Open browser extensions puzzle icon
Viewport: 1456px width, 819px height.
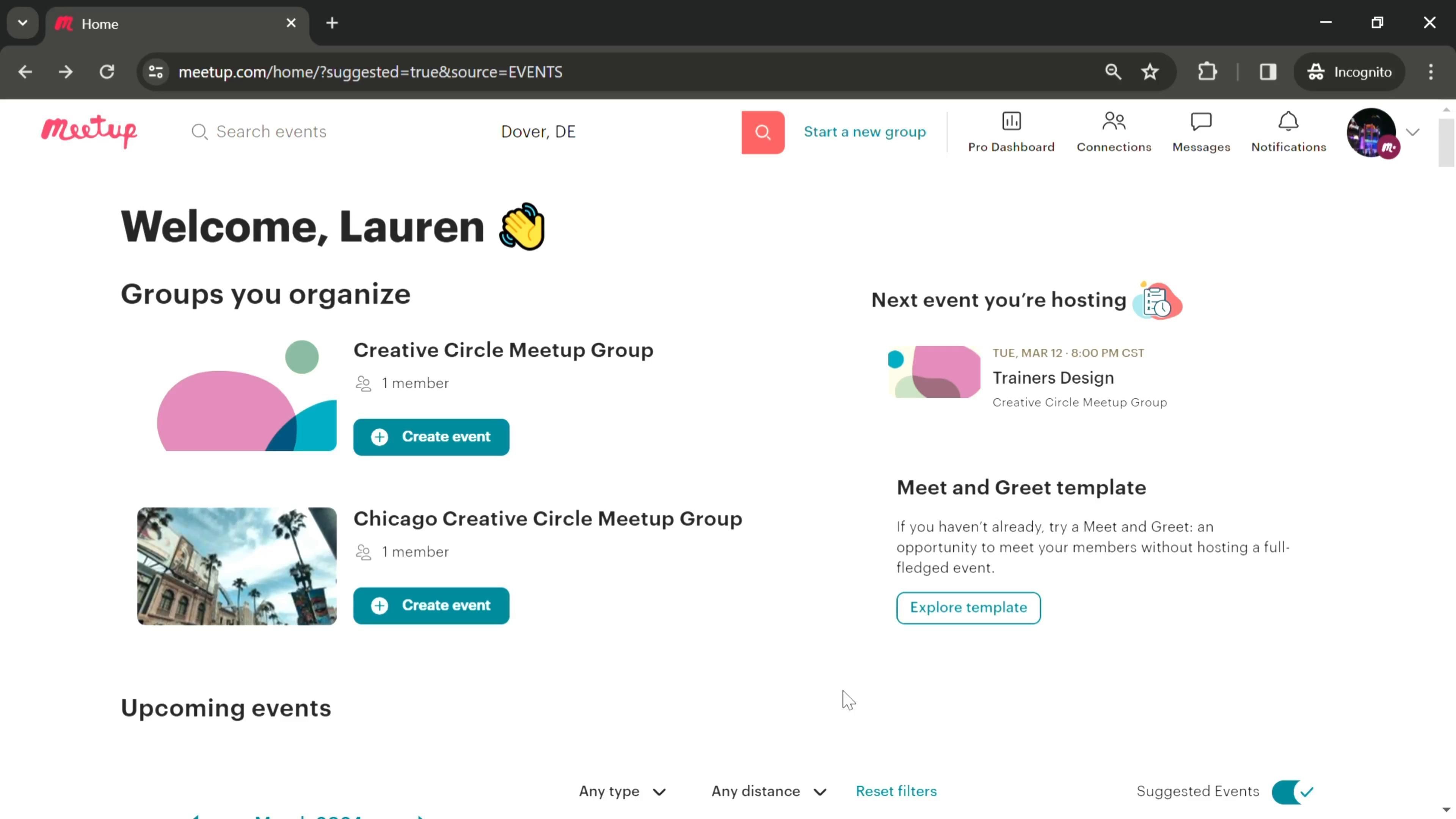point(1207,72)
